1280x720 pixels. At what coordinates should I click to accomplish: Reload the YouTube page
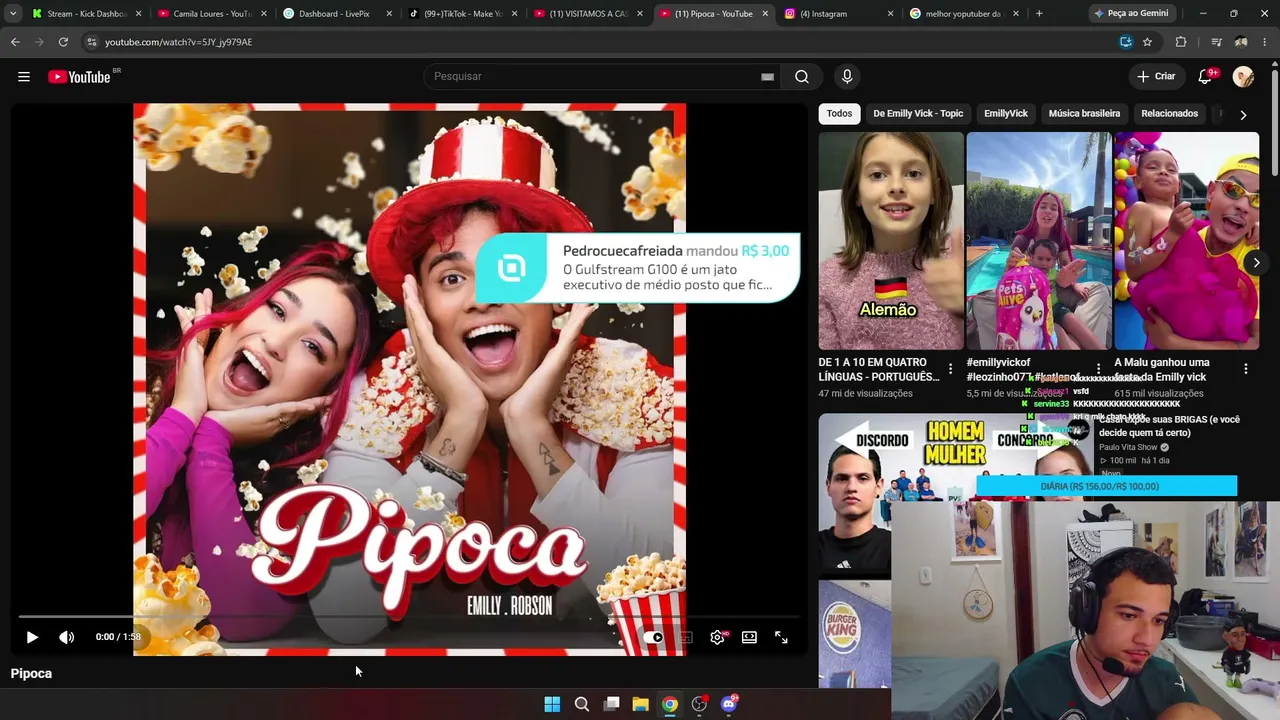click(x=63, y=42)
